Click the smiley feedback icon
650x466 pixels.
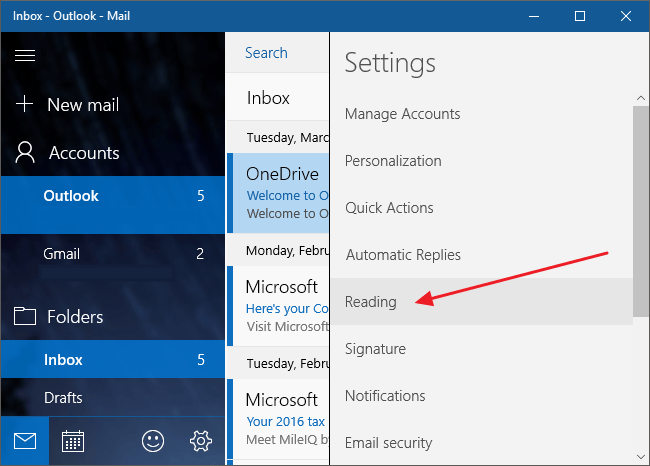coord(152,441)
